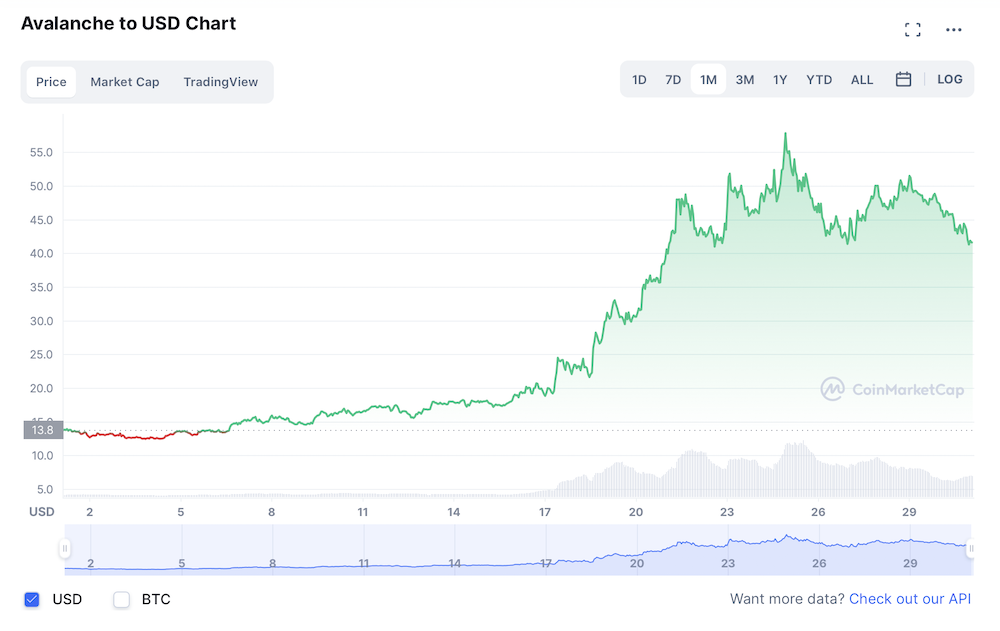Select the Price tab

point(51,82)
